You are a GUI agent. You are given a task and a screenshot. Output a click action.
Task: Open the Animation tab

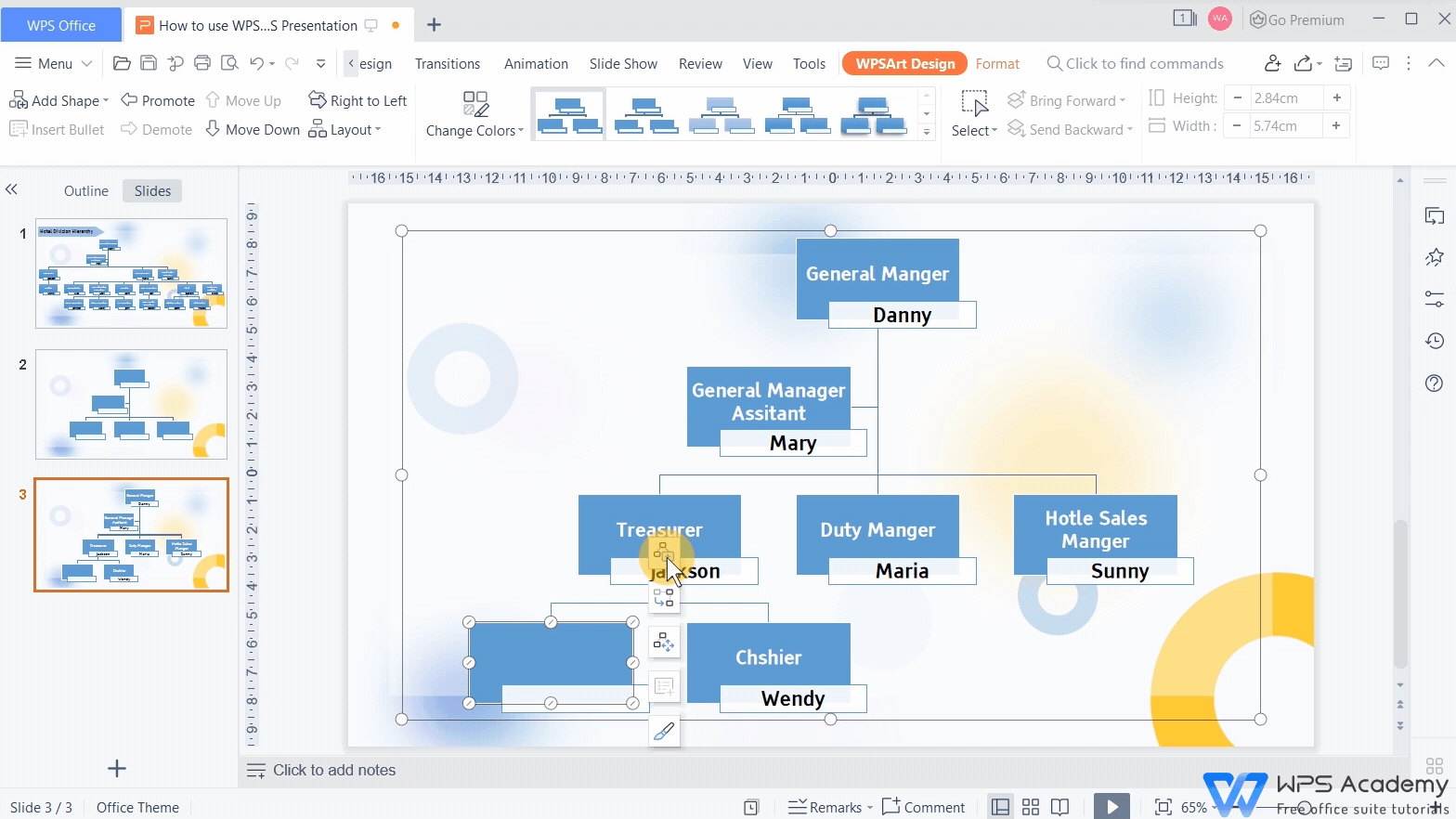(x=536, y=63)
